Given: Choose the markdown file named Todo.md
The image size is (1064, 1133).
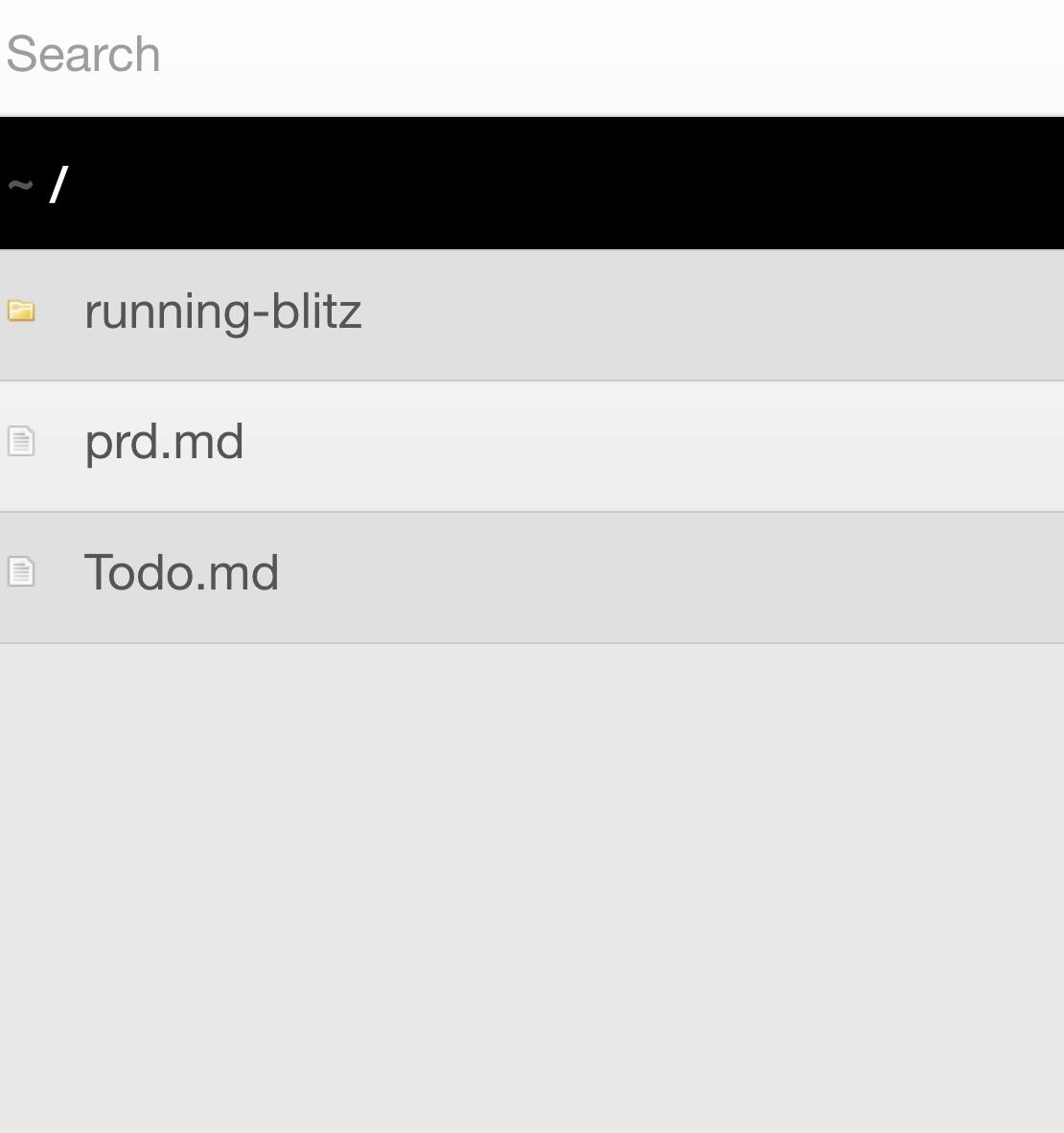Looking at the screenshot, I should click(181, 572).
